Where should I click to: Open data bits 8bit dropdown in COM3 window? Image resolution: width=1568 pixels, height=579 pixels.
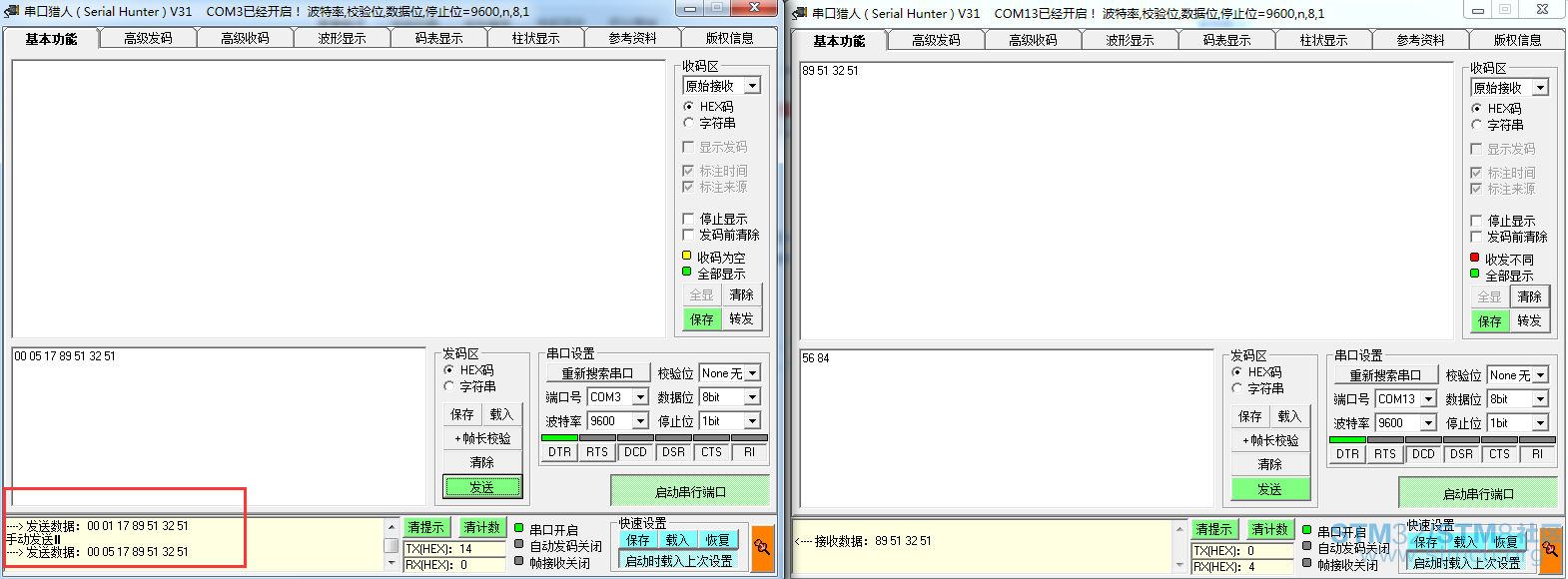752,397
